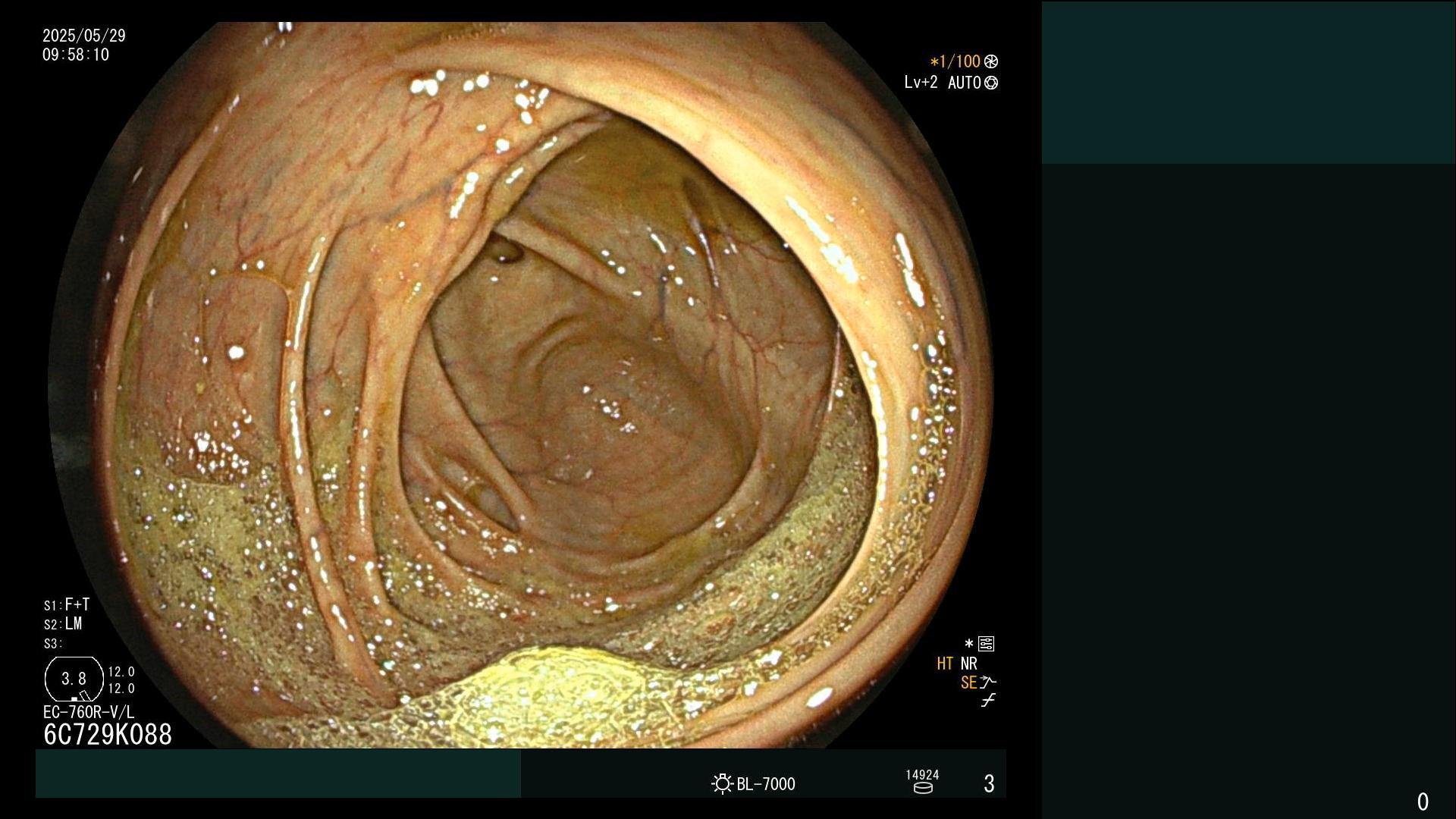Select the time 09:58:10
This screenshot has height=819, width=1456.
click(x=76, y=55)
